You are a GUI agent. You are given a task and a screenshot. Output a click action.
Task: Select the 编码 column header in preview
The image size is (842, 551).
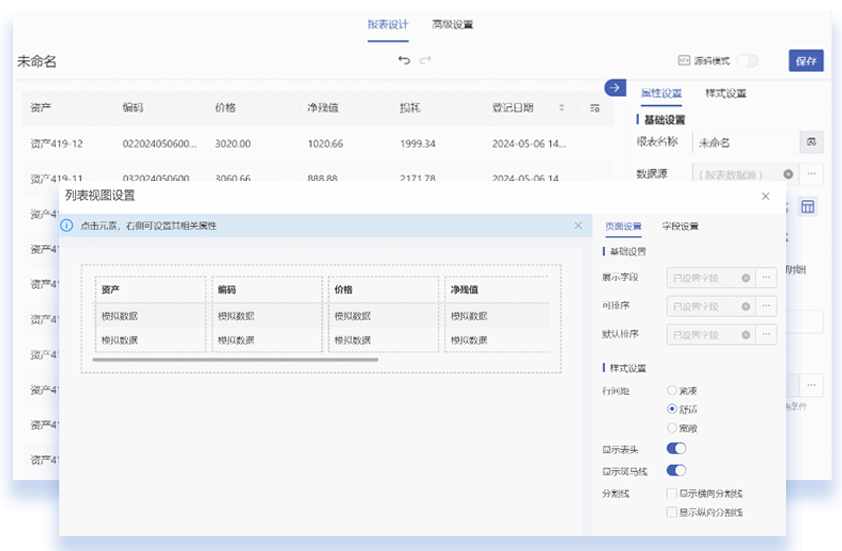267,289
